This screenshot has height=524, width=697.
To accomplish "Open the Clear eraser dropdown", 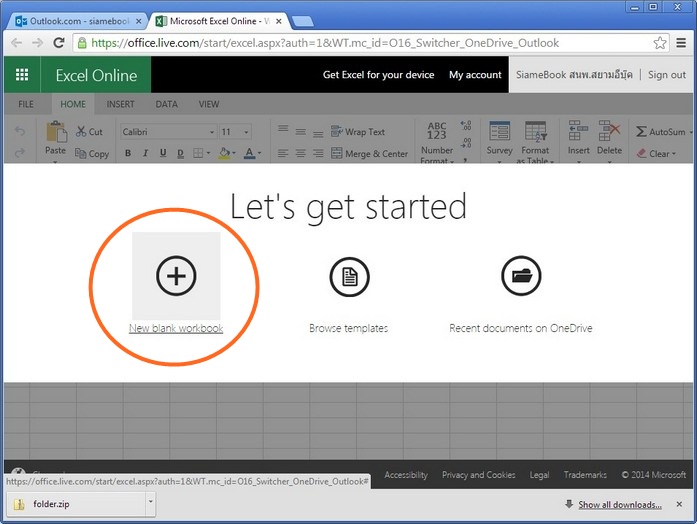I will pos(656,154).
